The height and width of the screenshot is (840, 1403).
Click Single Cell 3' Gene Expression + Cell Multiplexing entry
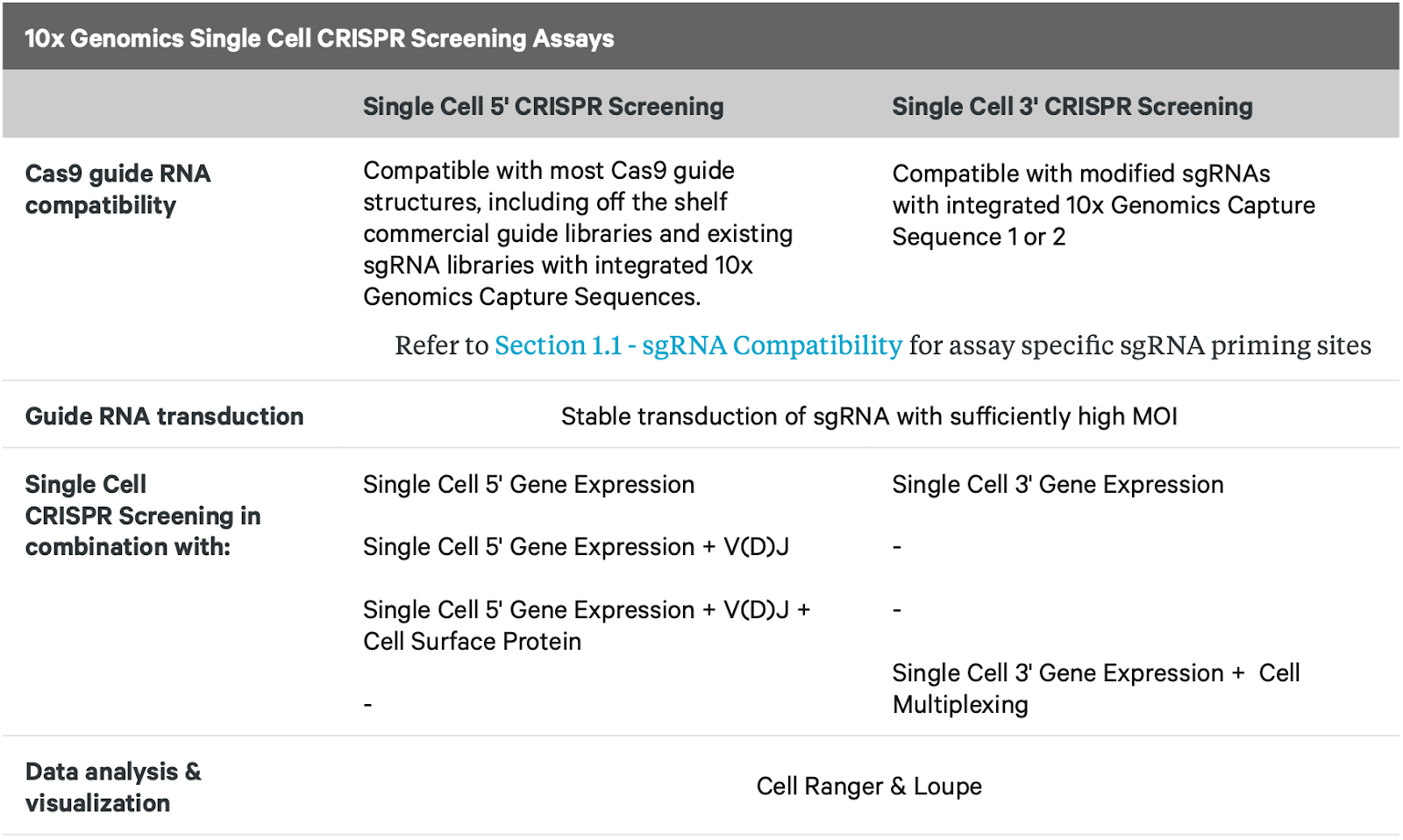[1096, 689]
